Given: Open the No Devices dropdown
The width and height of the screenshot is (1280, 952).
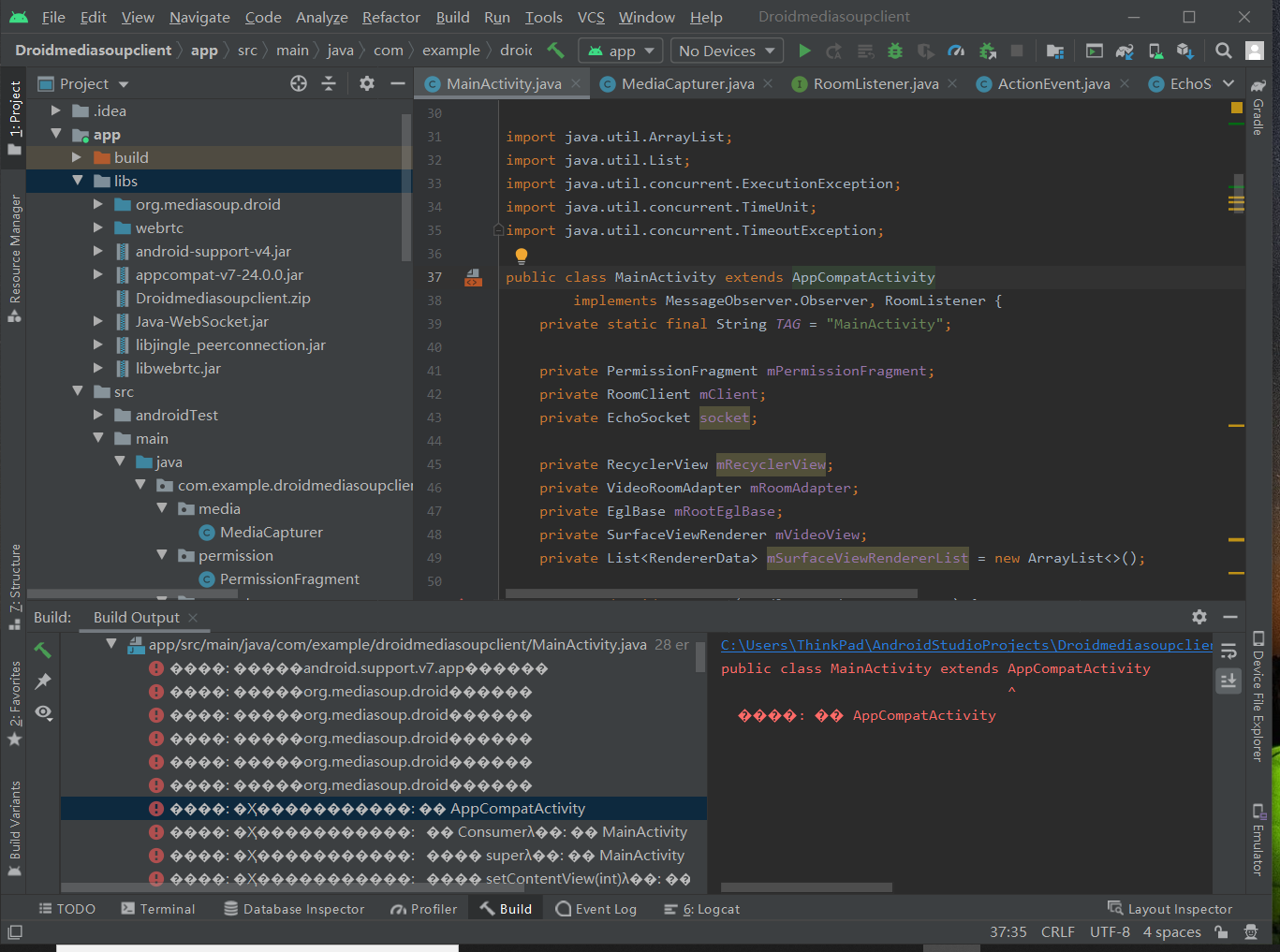Looking at the screenshot, I should click(x=728, y=51).
